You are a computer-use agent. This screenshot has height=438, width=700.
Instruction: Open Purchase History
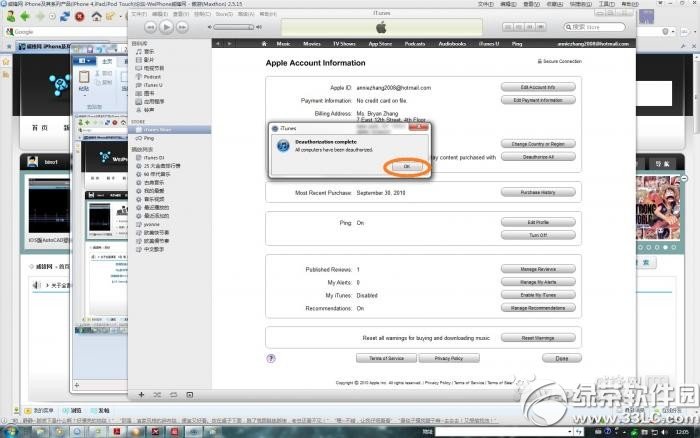[x=538, y=192]
